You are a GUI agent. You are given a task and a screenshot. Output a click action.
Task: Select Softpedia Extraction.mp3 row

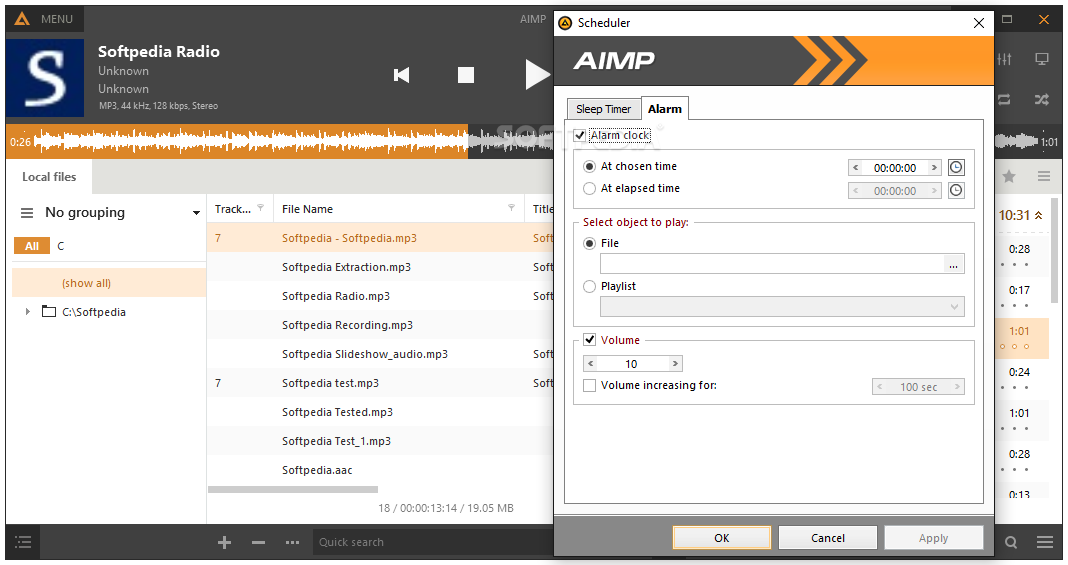coord(380,267)
